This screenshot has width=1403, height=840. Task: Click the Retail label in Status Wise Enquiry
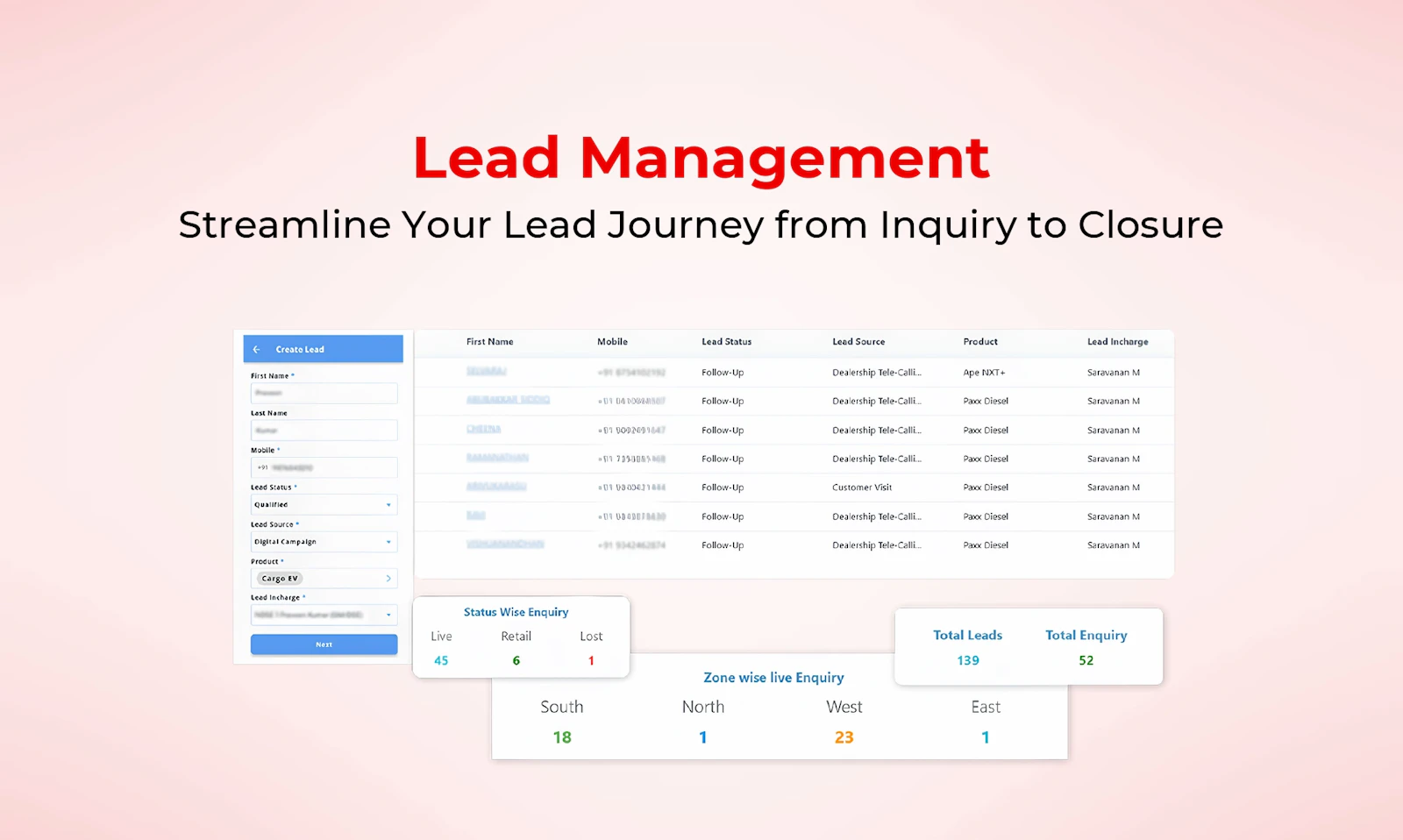pos(516,637)
